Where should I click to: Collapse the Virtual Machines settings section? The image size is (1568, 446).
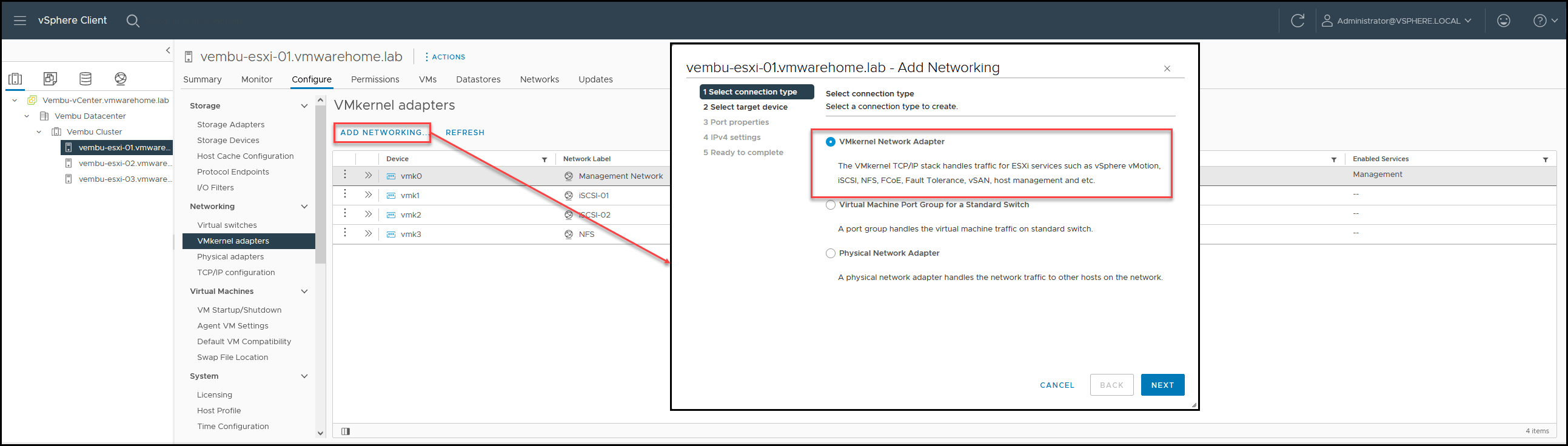click(304, 291)
